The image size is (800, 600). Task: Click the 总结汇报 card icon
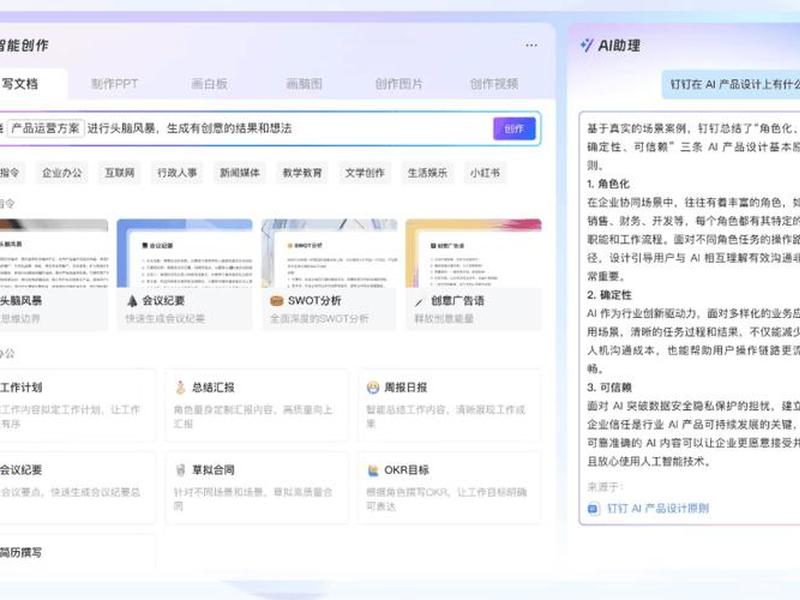pos(180,387)
